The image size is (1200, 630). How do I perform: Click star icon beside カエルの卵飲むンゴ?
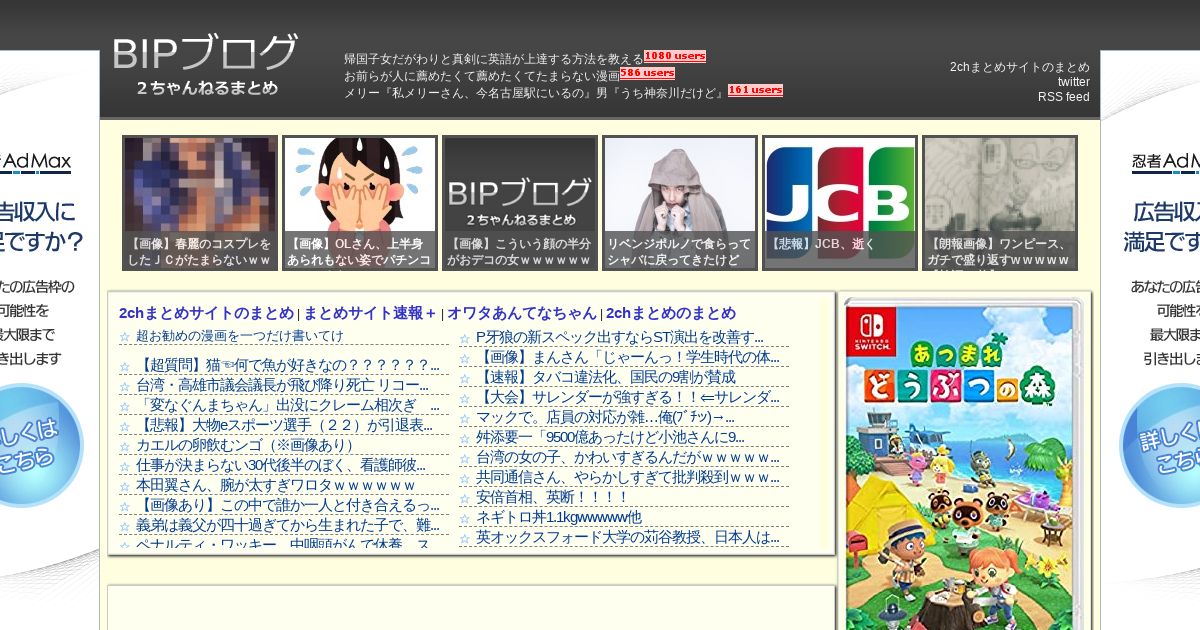tap(125, 446)
